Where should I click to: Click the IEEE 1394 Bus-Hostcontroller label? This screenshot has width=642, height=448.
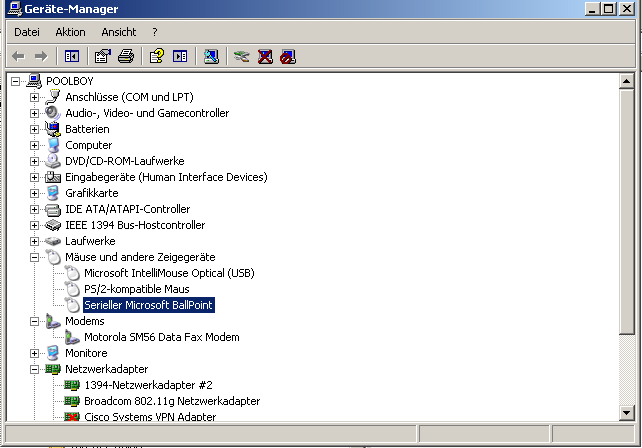pyautogui.click(x=135, y=225)
